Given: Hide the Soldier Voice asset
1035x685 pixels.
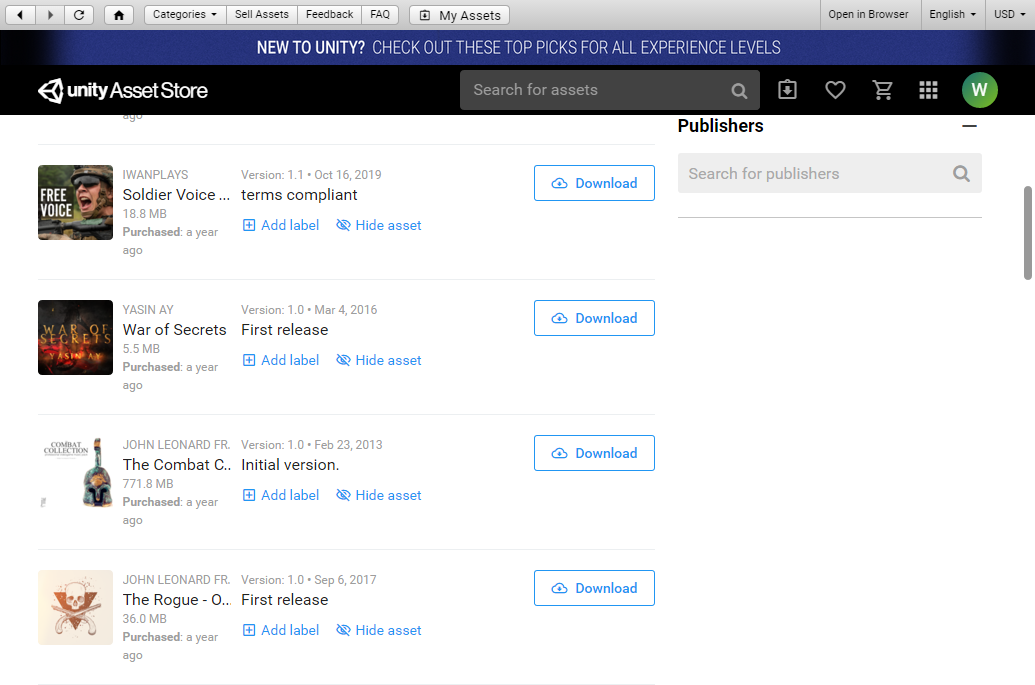Looking at the screenshot, I should [379, 225].
